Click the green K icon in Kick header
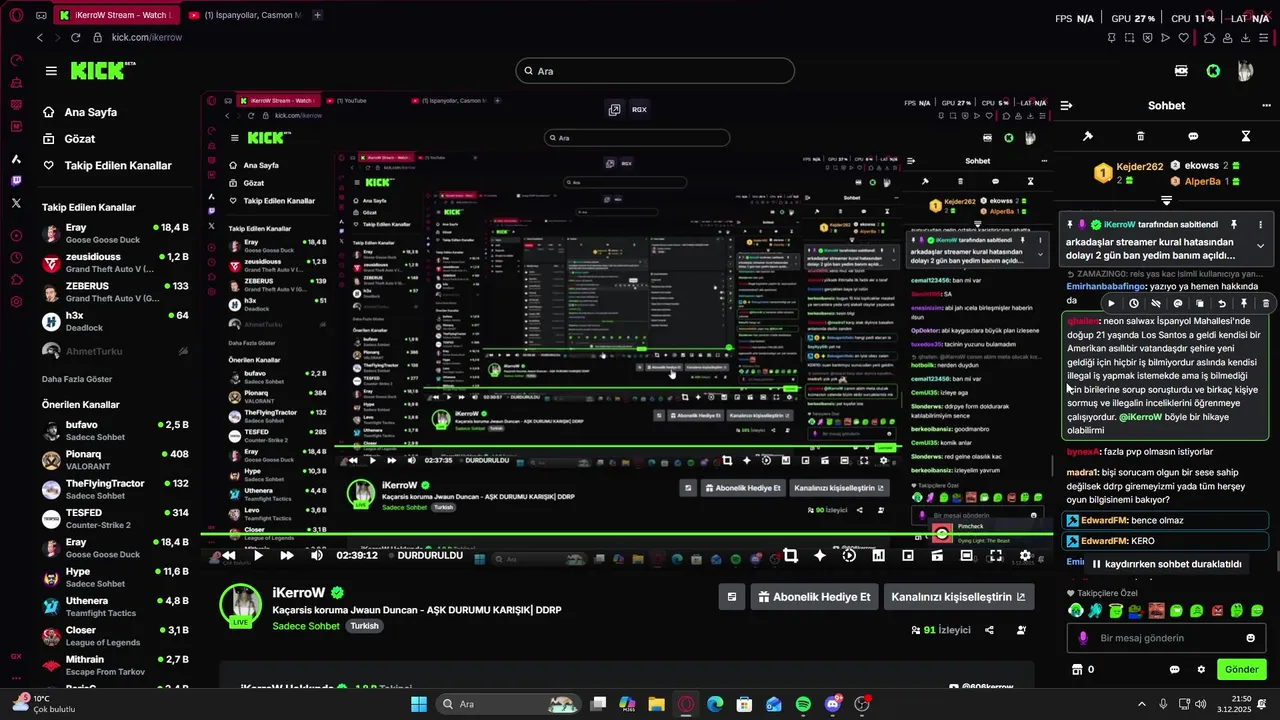This screenshot has height=720, width=1280. [x=1213, y=71]
